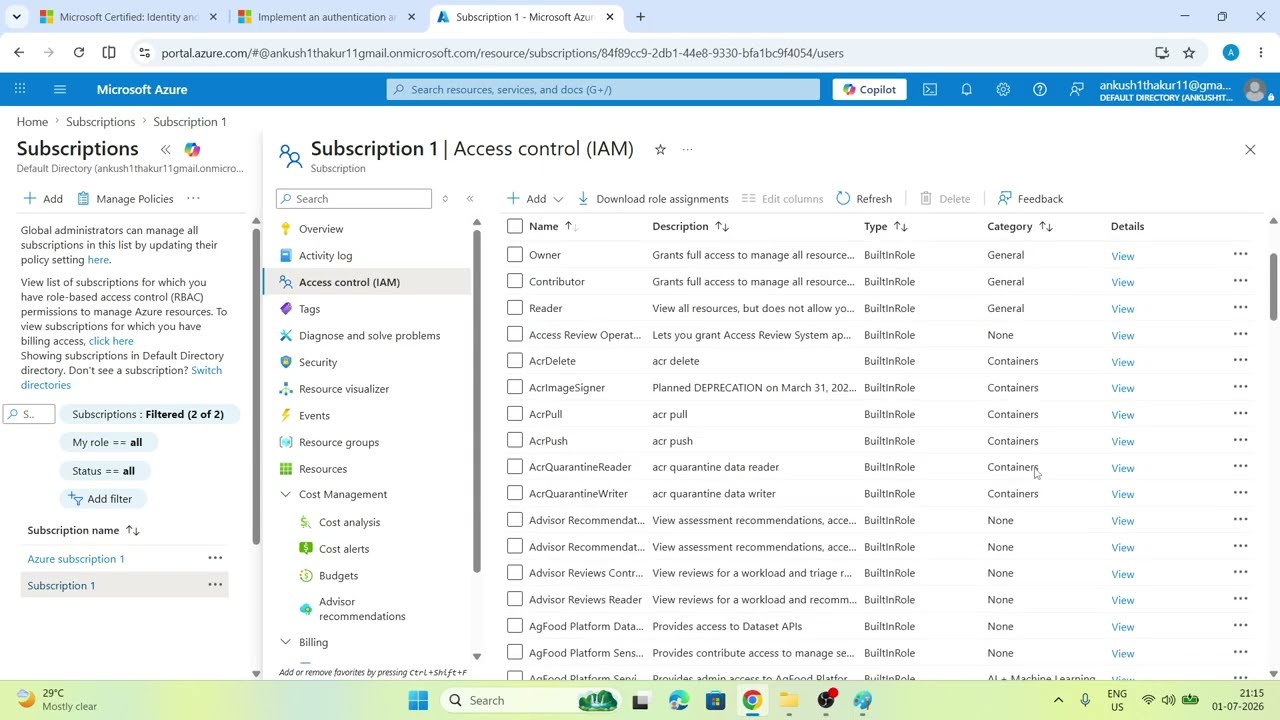Open ellipsis menu for Azure subscription 1

(215, 558)
